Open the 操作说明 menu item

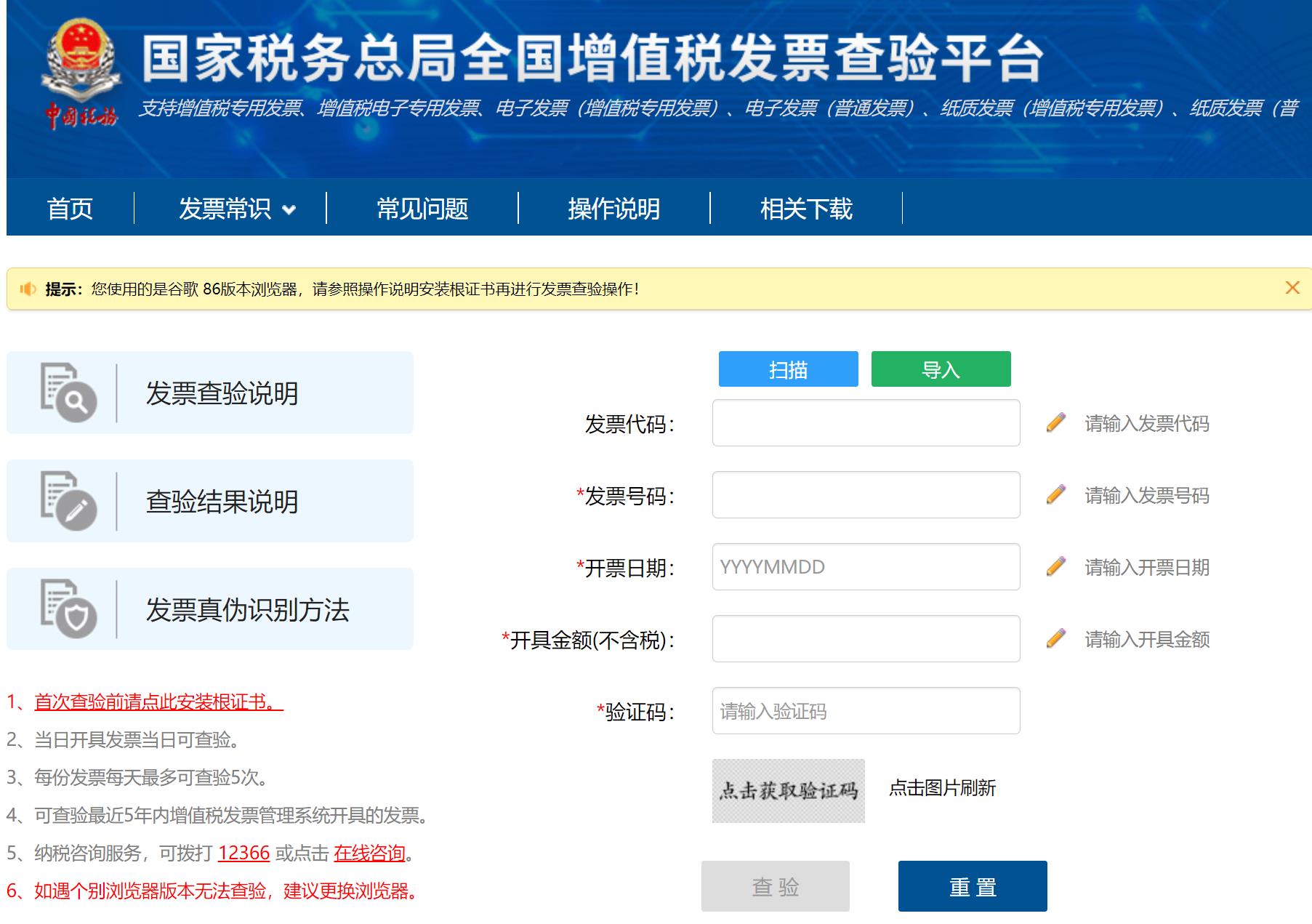coord(613,209)
